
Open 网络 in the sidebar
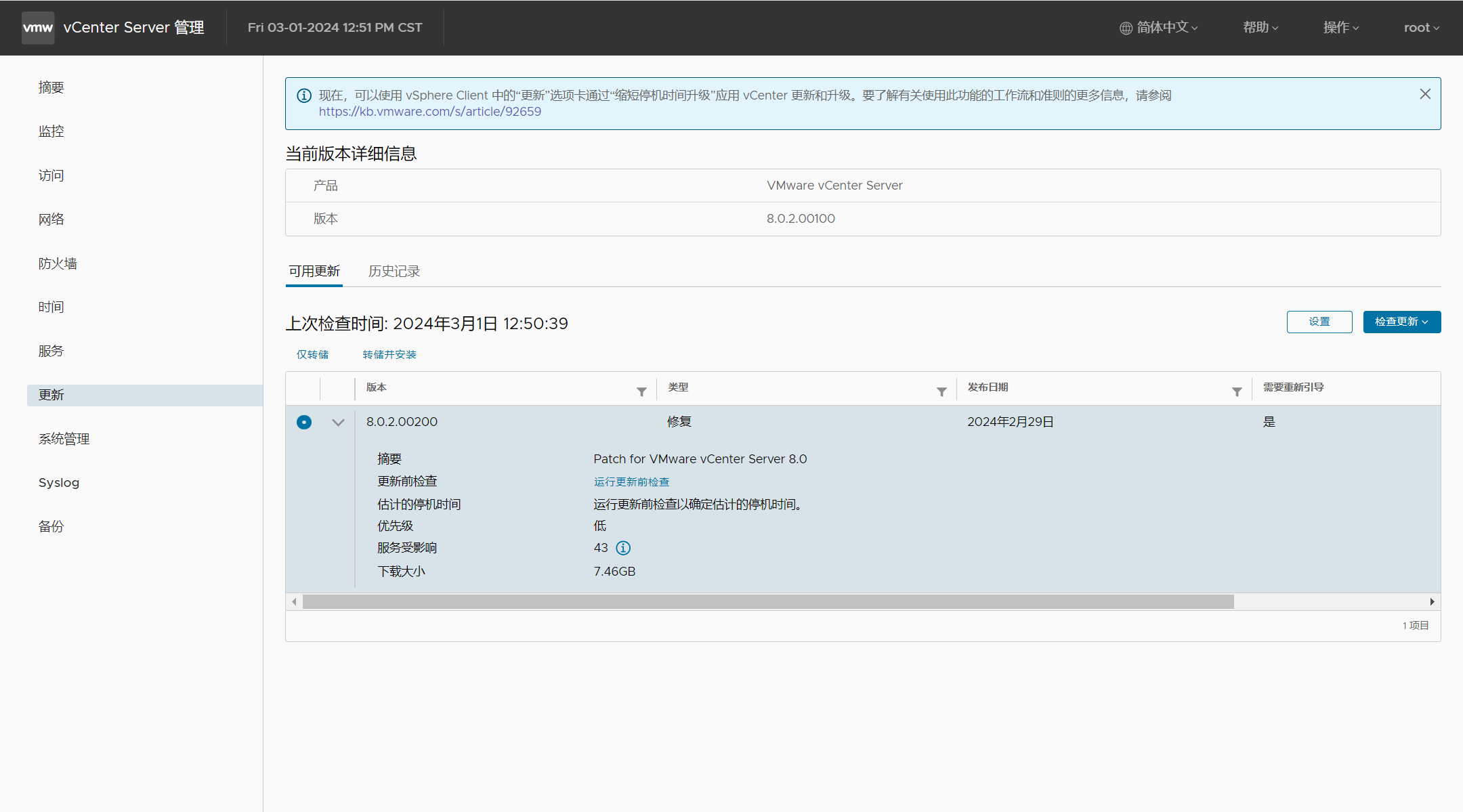click(51, 219)
